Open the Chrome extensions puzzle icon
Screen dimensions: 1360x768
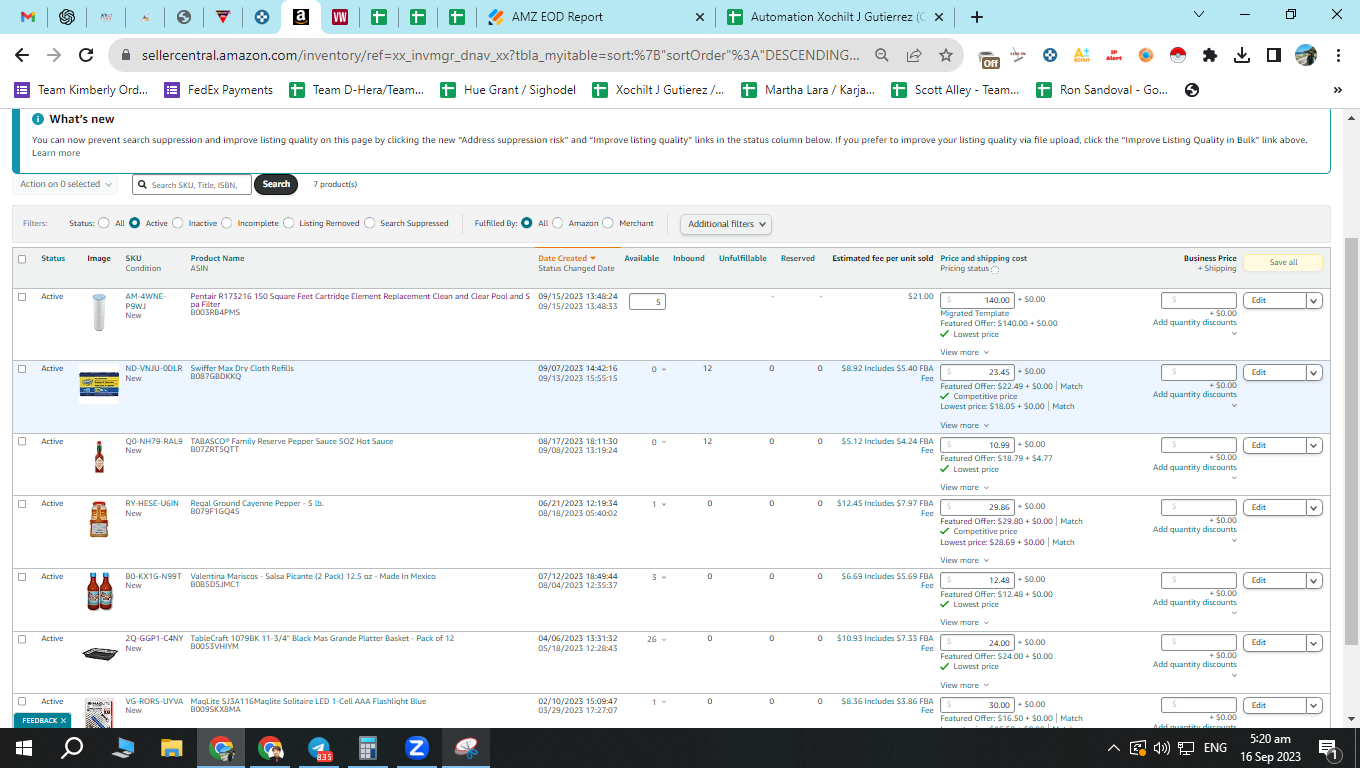(x=1210, y=55)
